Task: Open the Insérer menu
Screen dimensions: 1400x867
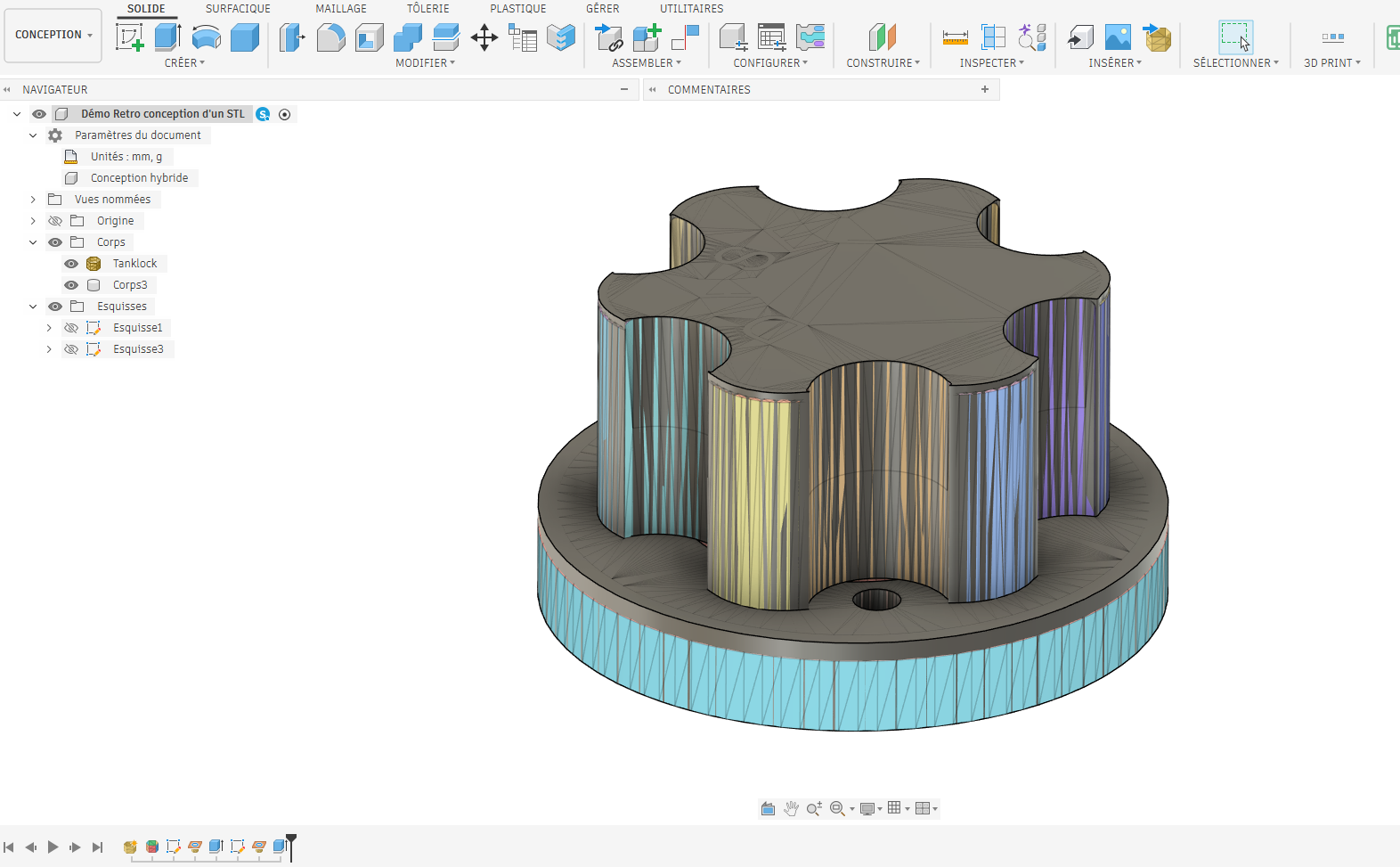Action: tap(1115, 63)
